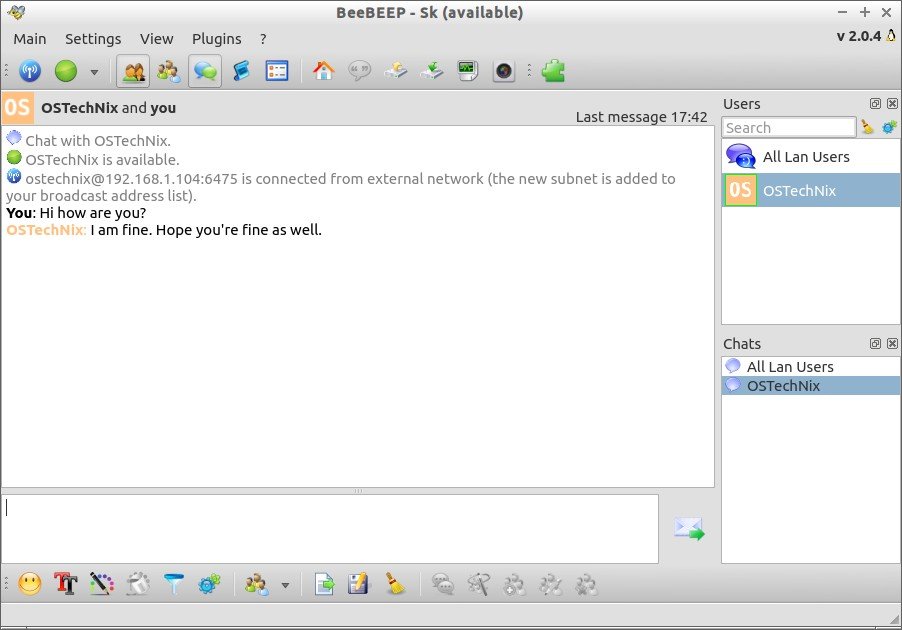Toggle the chats panel toolbar button
Image resolution: width=902 pixels, height=630 pixels.
[205, 71]
